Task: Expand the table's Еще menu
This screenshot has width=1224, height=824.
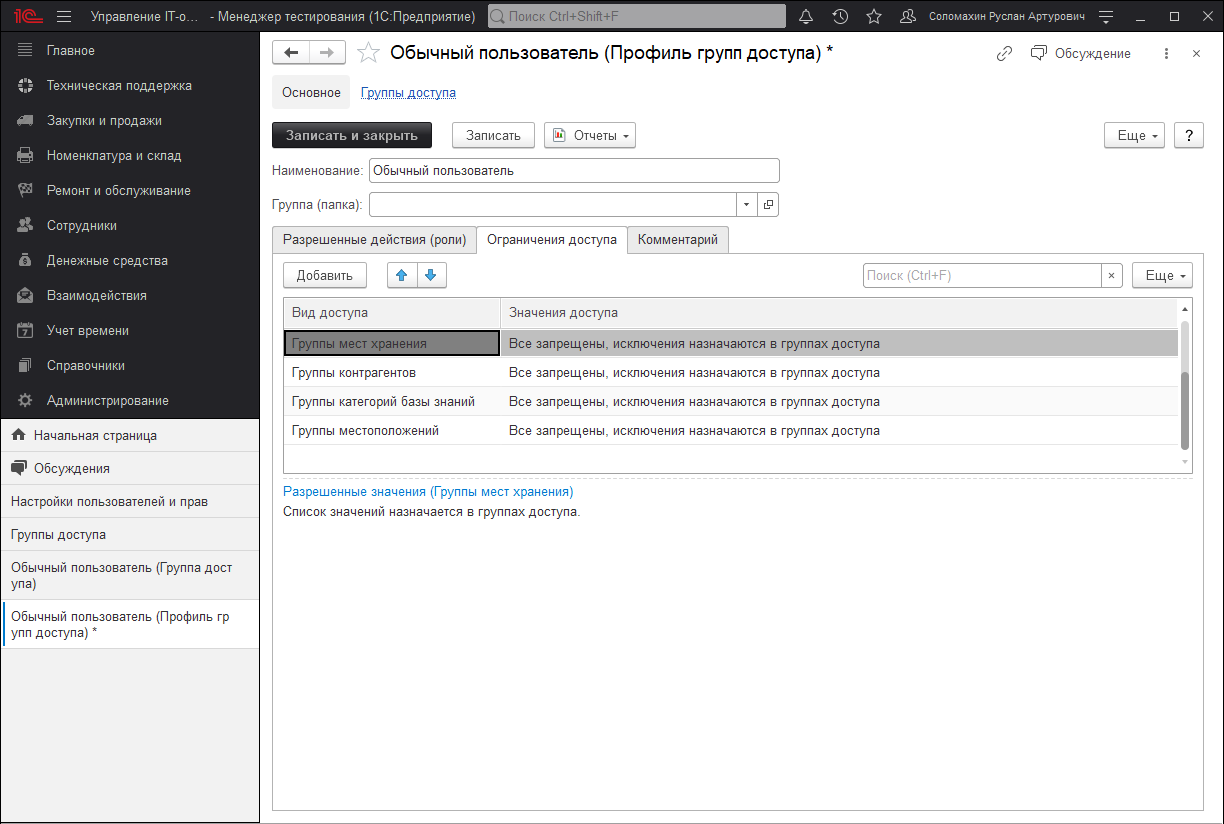Action: [1162, 275]
